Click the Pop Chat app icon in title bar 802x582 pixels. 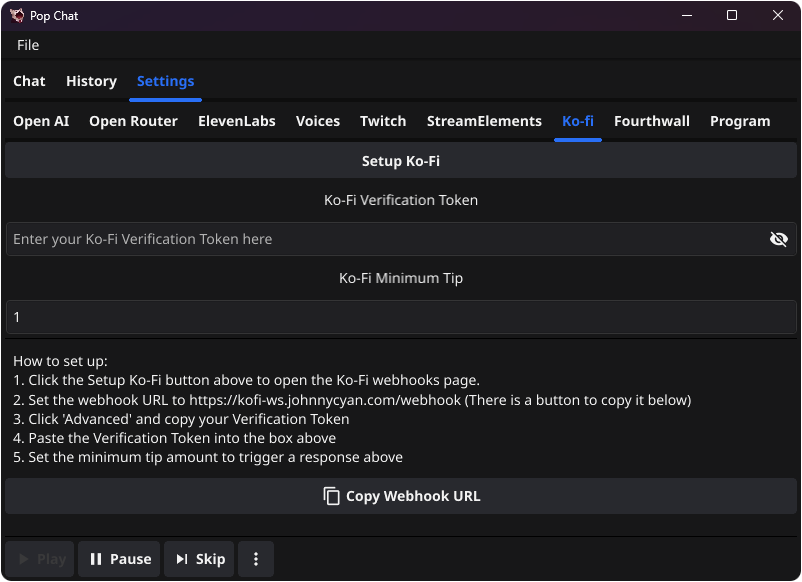coord(16,15)
